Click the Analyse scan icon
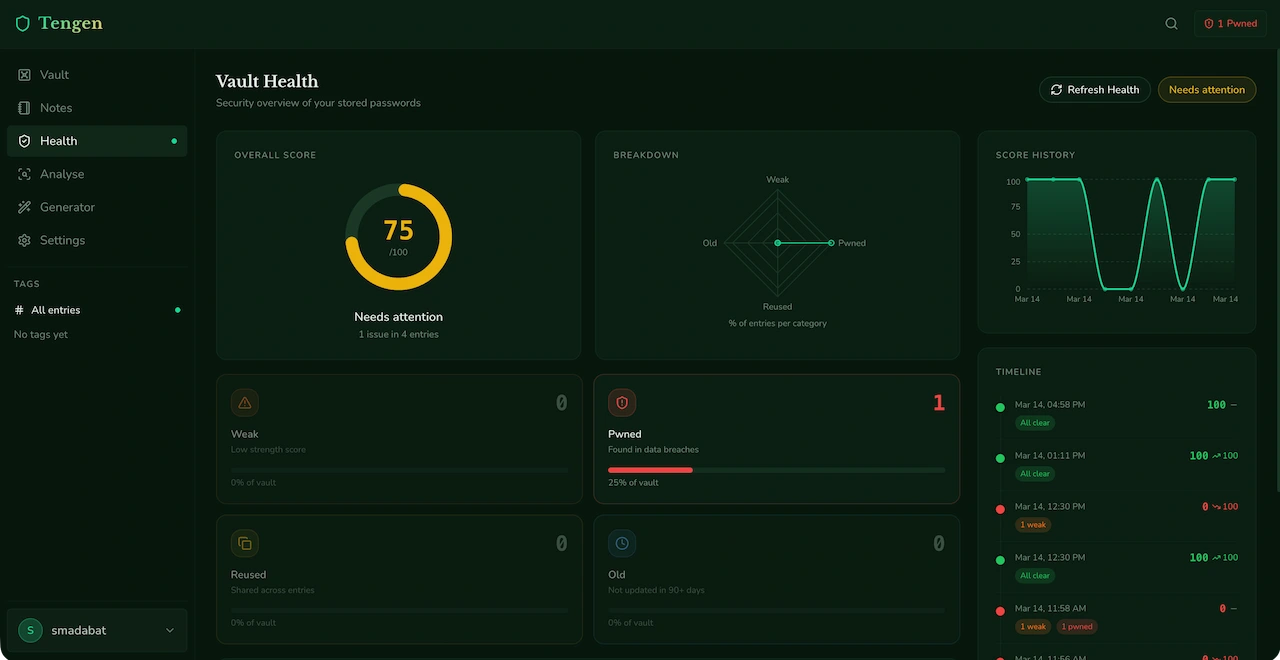The width and height of the screenshot is (1280, 660). pyautogui.click(x=25, y=174)
